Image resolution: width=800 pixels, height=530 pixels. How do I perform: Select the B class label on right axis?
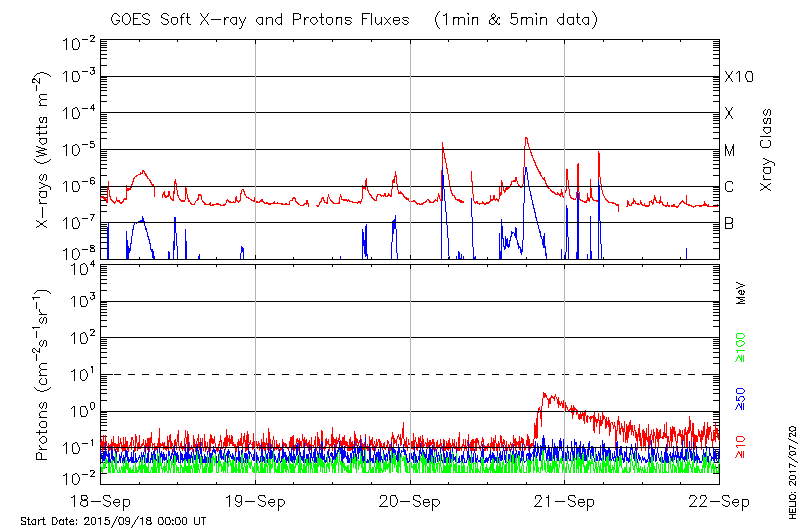(x=730, y=223)
